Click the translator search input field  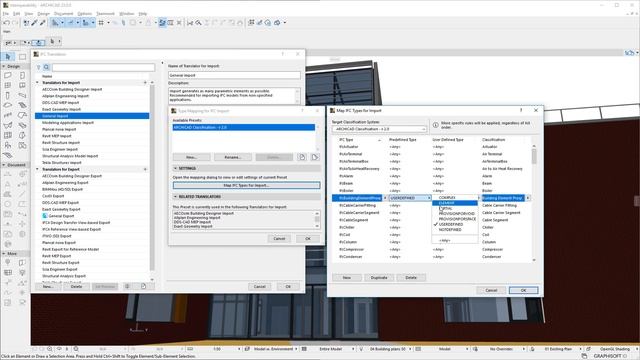point(103,67)
